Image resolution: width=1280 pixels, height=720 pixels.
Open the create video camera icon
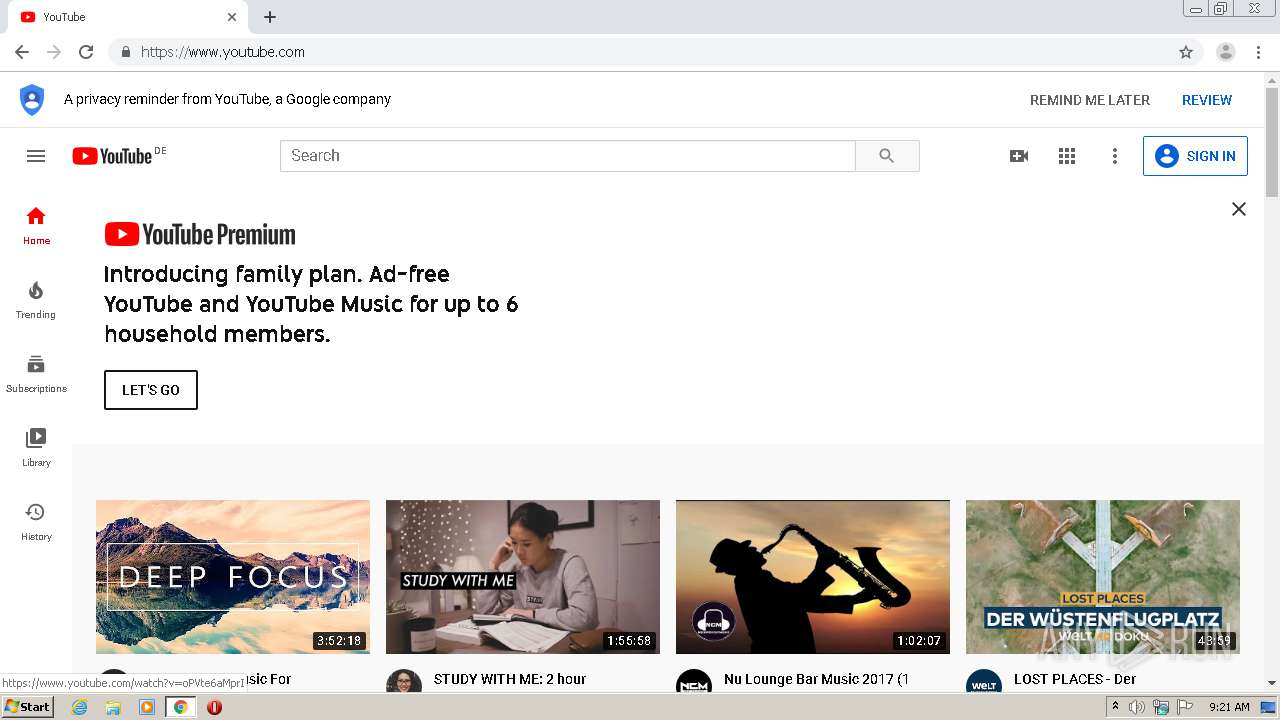pyautogui.click(x=1019, y=156)
